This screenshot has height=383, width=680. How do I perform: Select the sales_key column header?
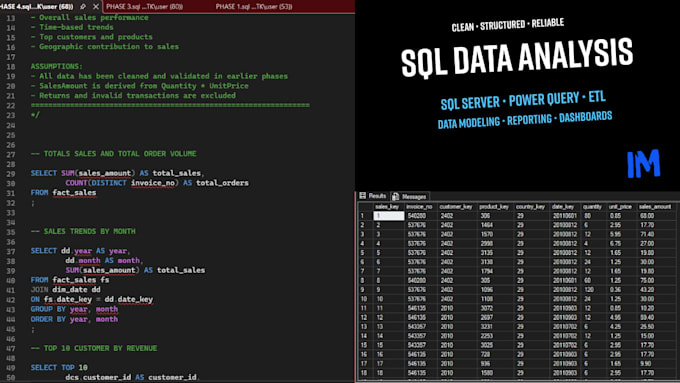387,207
